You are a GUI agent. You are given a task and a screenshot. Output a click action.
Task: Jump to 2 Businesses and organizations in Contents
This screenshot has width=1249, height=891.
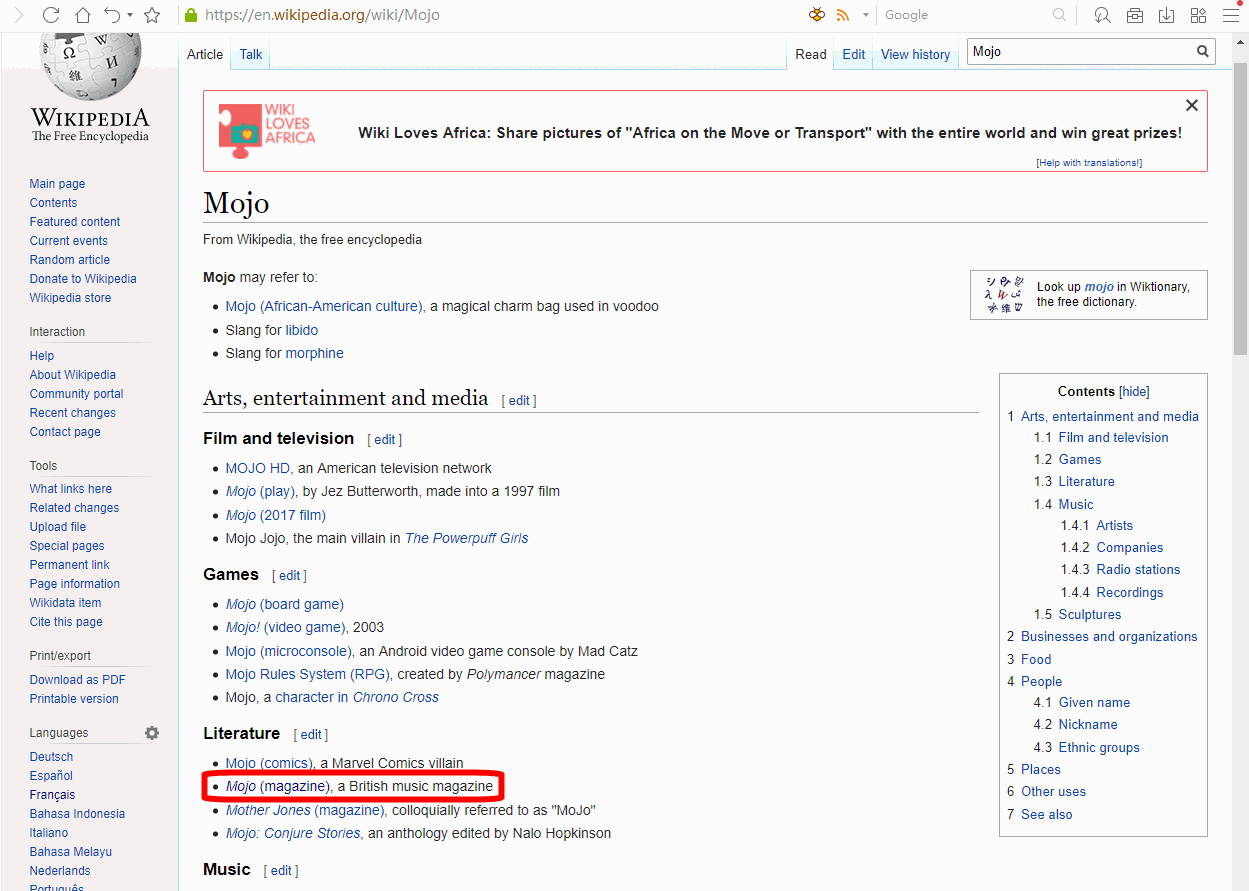click(x=1102, y=637)
